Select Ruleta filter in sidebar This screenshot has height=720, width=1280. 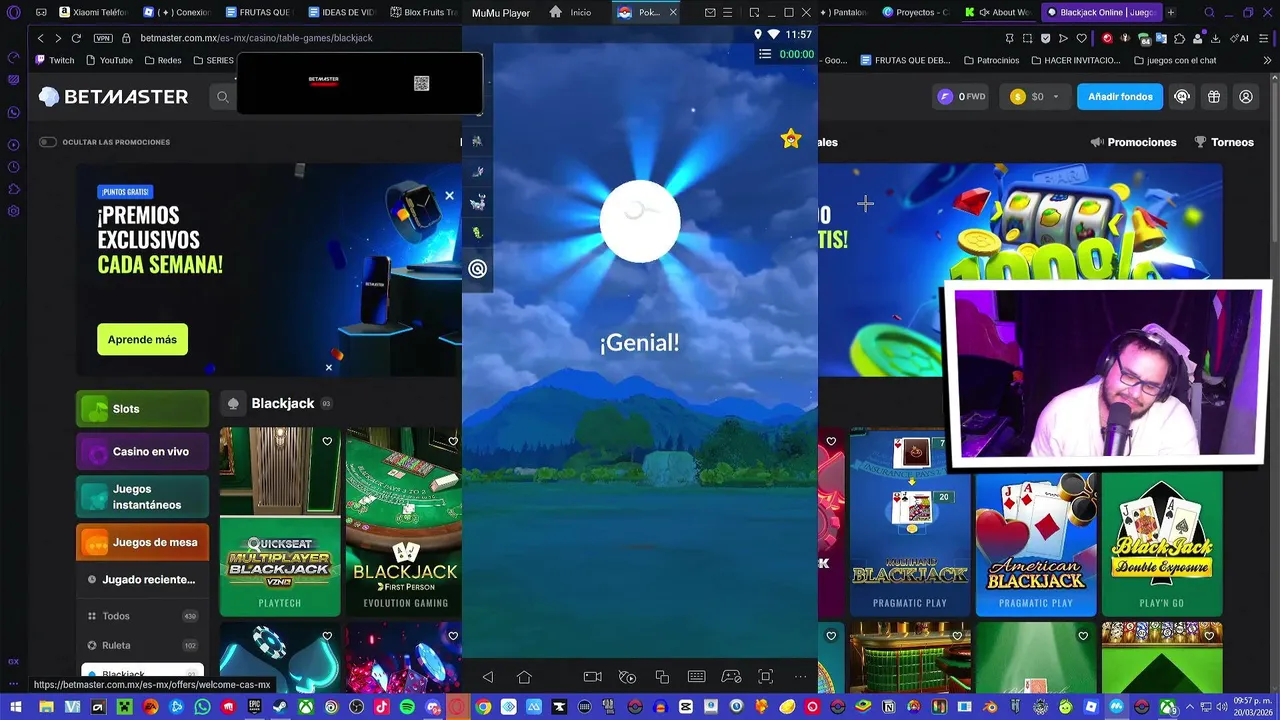click(142, 645)
